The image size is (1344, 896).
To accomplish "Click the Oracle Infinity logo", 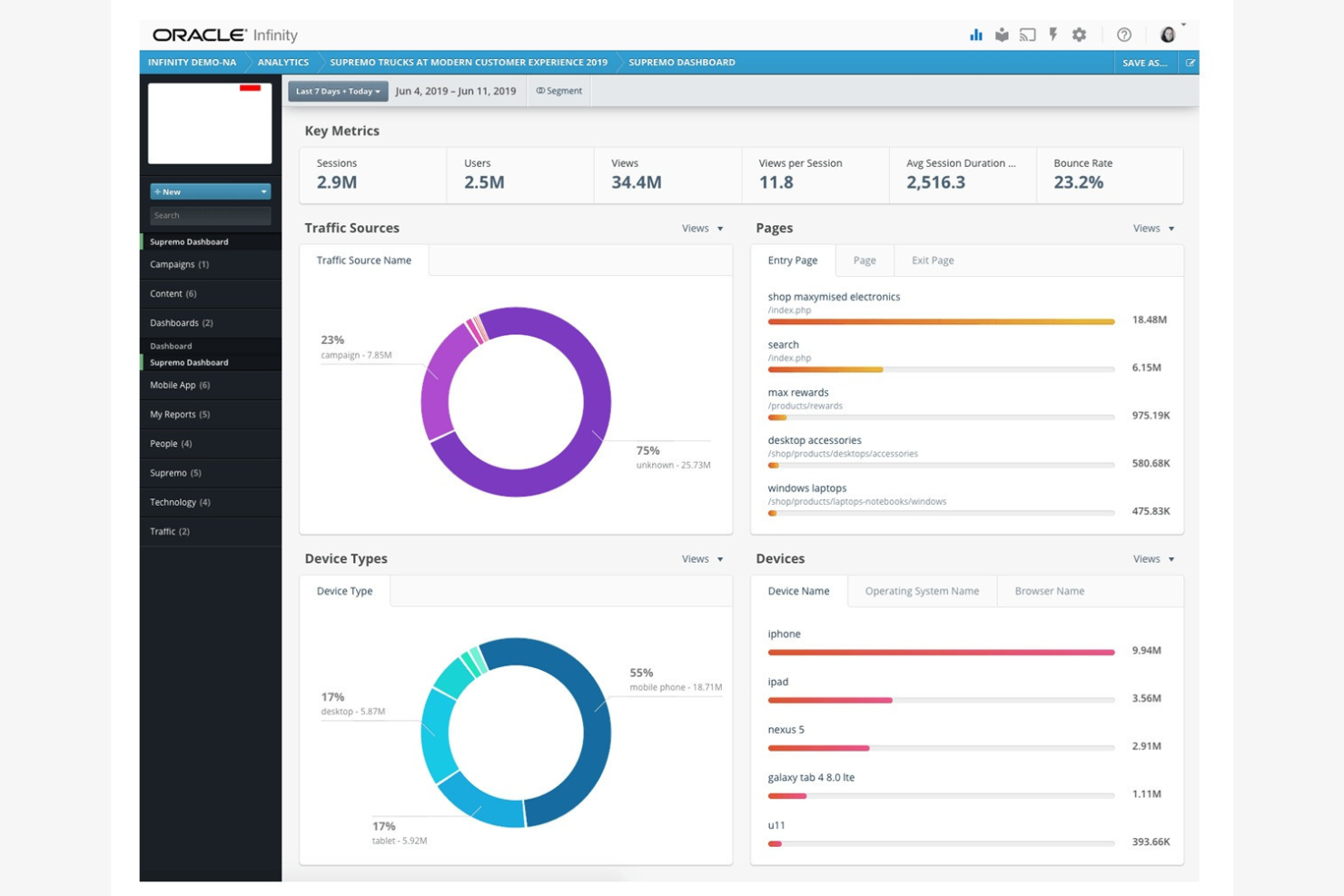I will point(225,35).
